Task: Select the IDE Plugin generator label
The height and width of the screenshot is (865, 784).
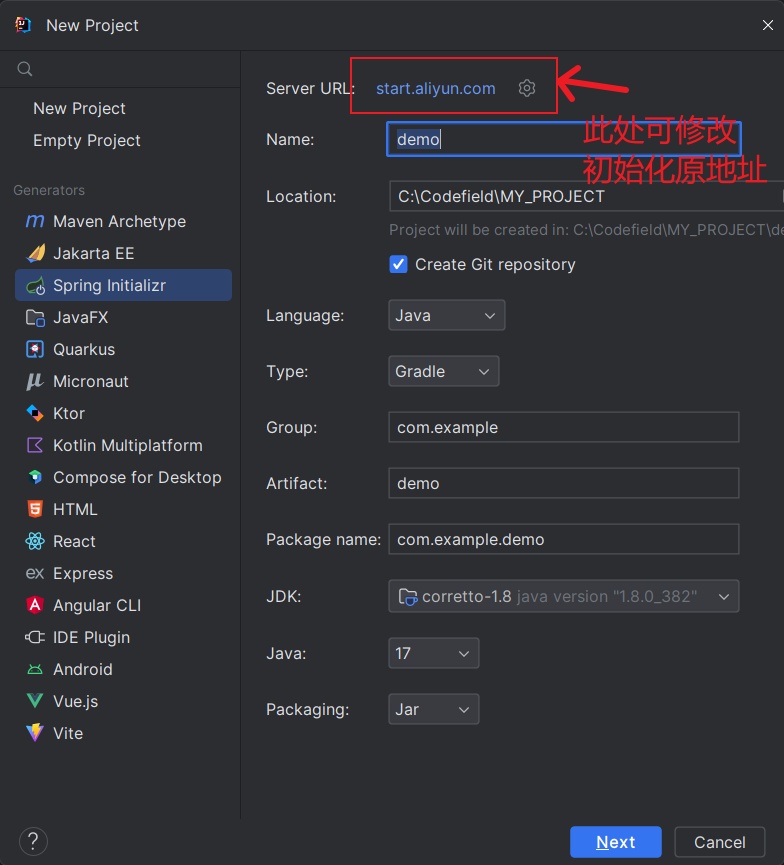Action: pos(92,637)
